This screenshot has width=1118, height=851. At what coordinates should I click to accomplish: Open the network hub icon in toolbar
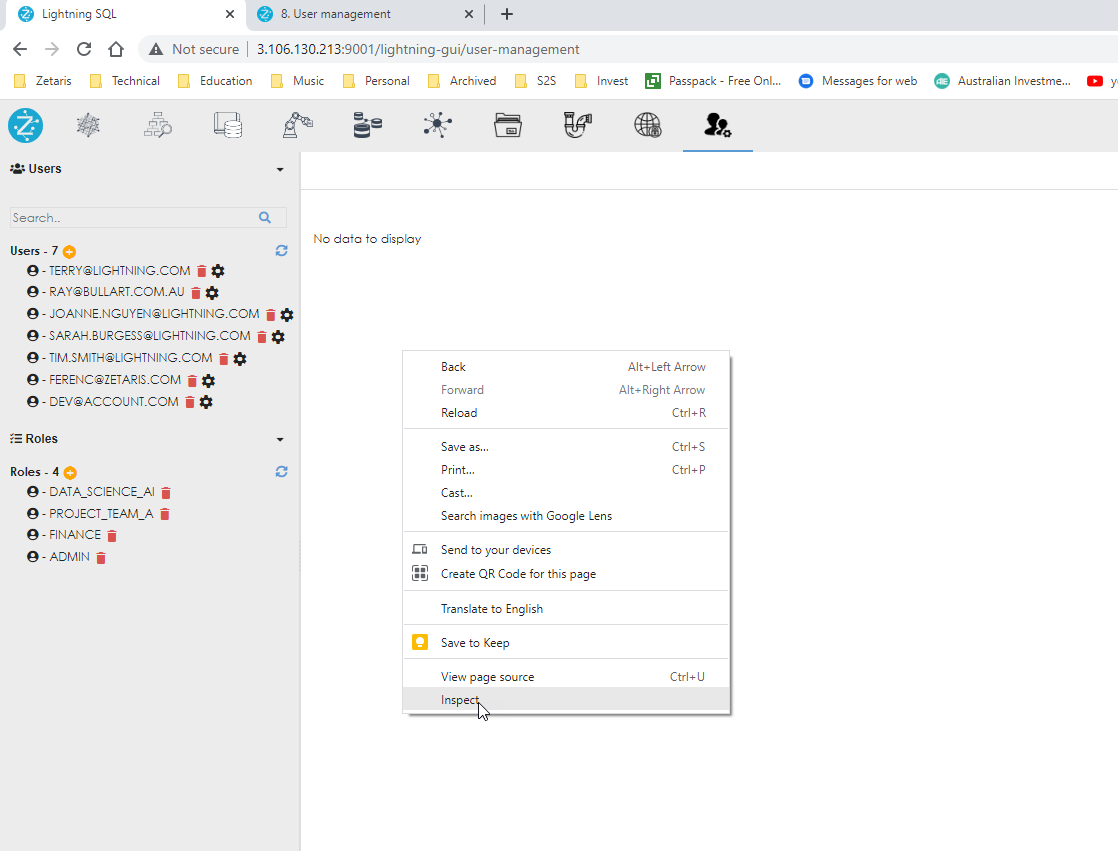pos(437,125)
